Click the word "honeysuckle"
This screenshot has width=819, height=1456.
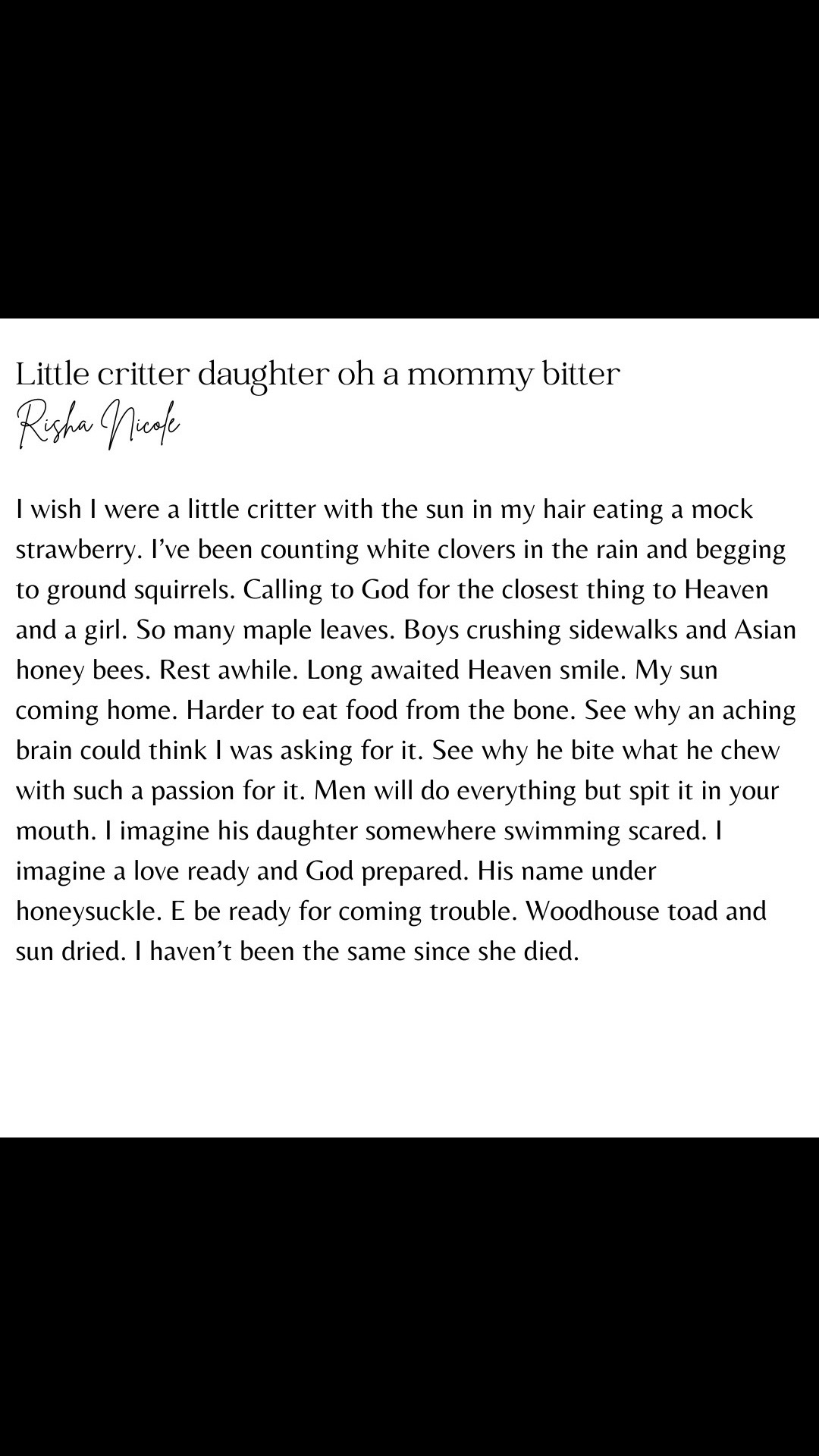click(x=86, y=912)
